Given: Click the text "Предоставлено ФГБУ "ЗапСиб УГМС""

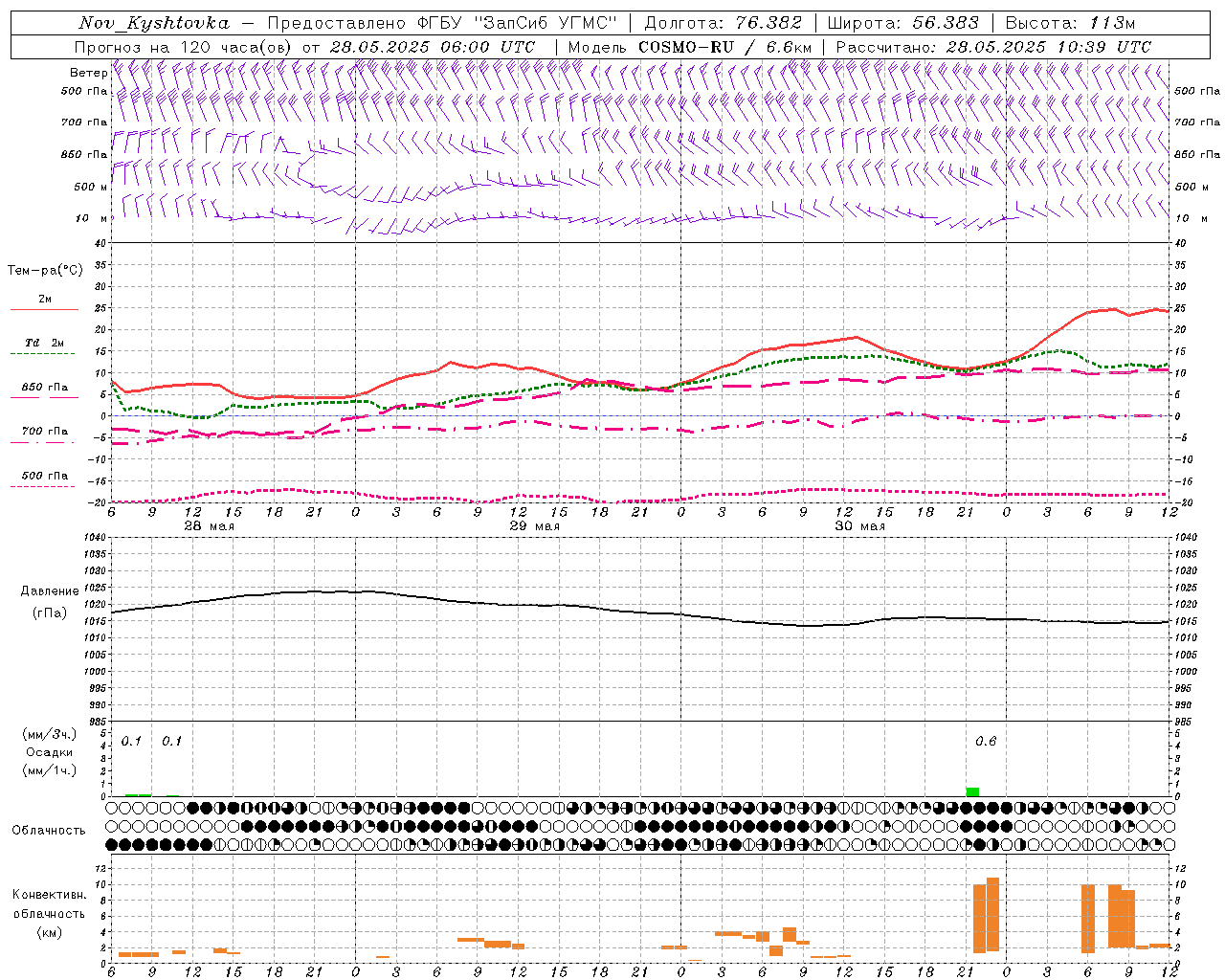Looking at the screenshot, I should [442, 23].
